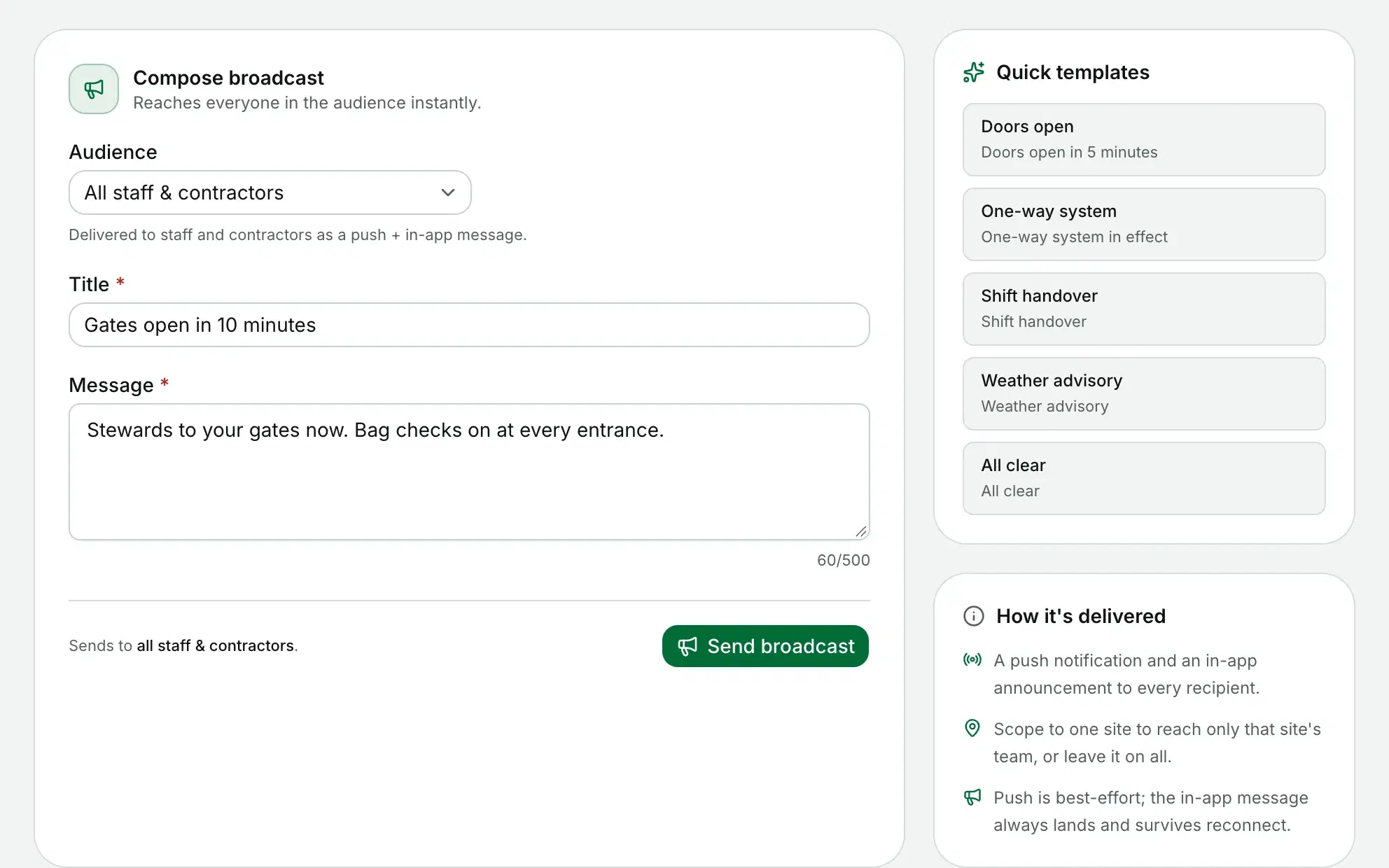Click the "Sends to all staff & contractors" note

pos(183,645)
